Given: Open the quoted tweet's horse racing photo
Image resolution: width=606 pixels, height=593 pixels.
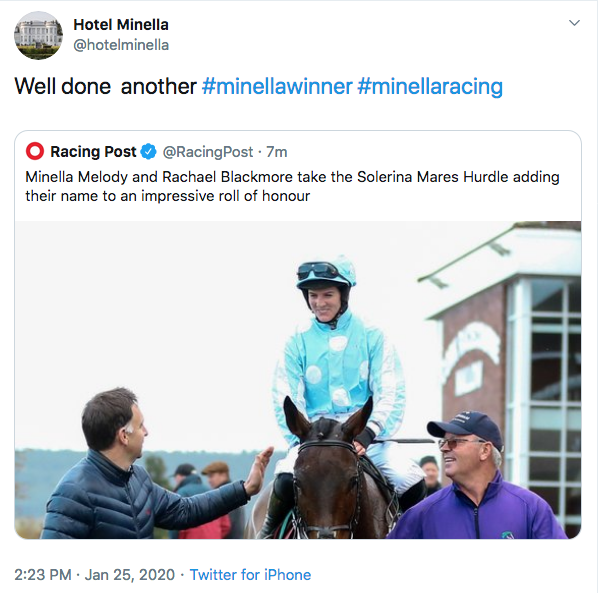Looking at the screenshot, I should 298,380.
